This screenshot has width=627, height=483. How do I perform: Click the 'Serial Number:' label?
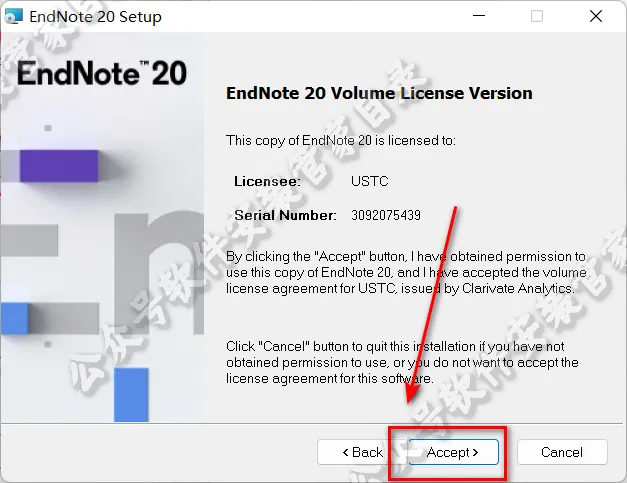click(x=285, y=215)
